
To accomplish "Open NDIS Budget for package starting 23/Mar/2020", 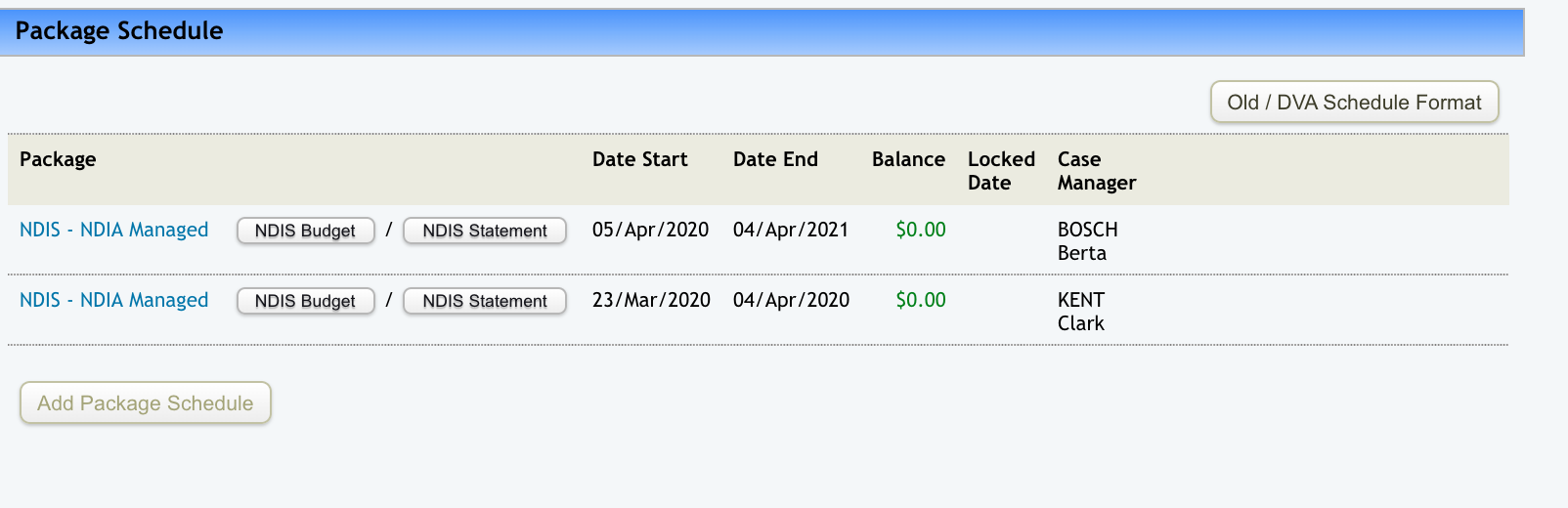I will (x=305, y=301).
